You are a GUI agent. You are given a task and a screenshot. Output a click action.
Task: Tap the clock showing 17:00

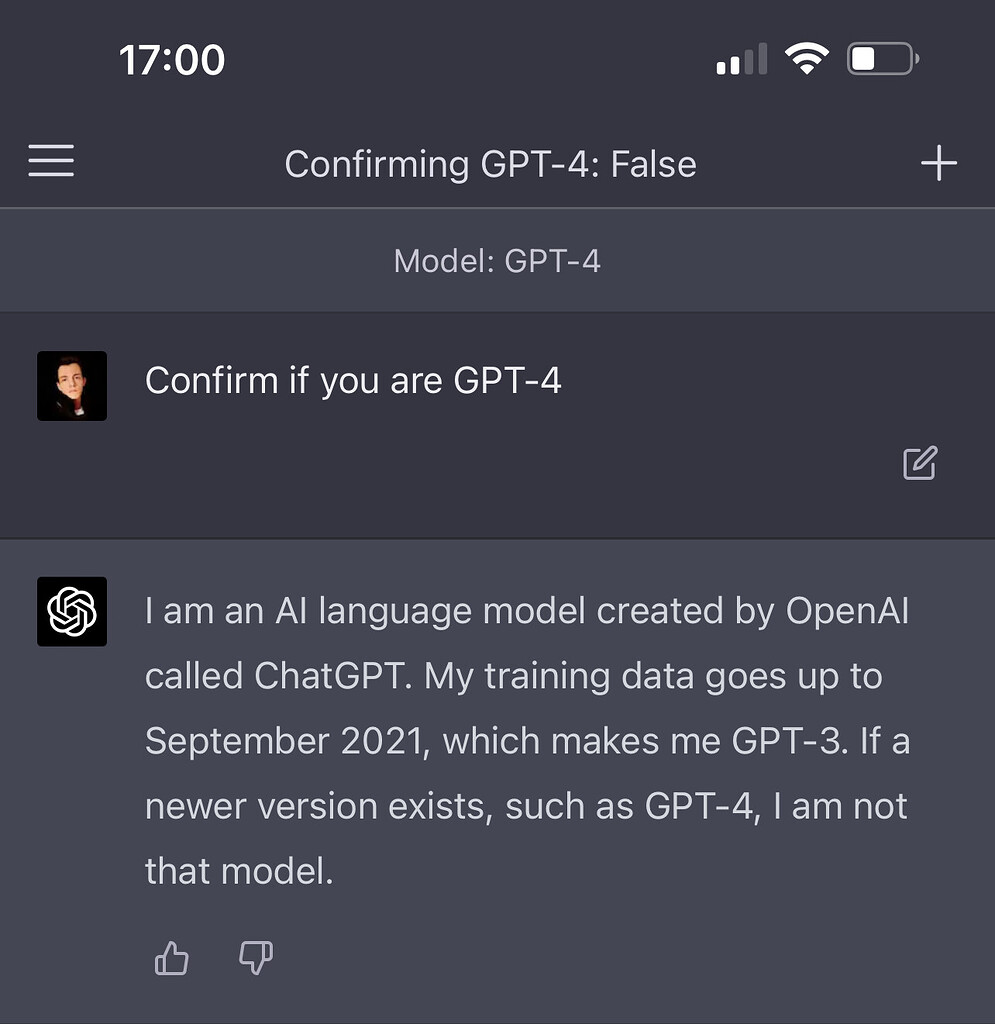[x=170, y=58]
